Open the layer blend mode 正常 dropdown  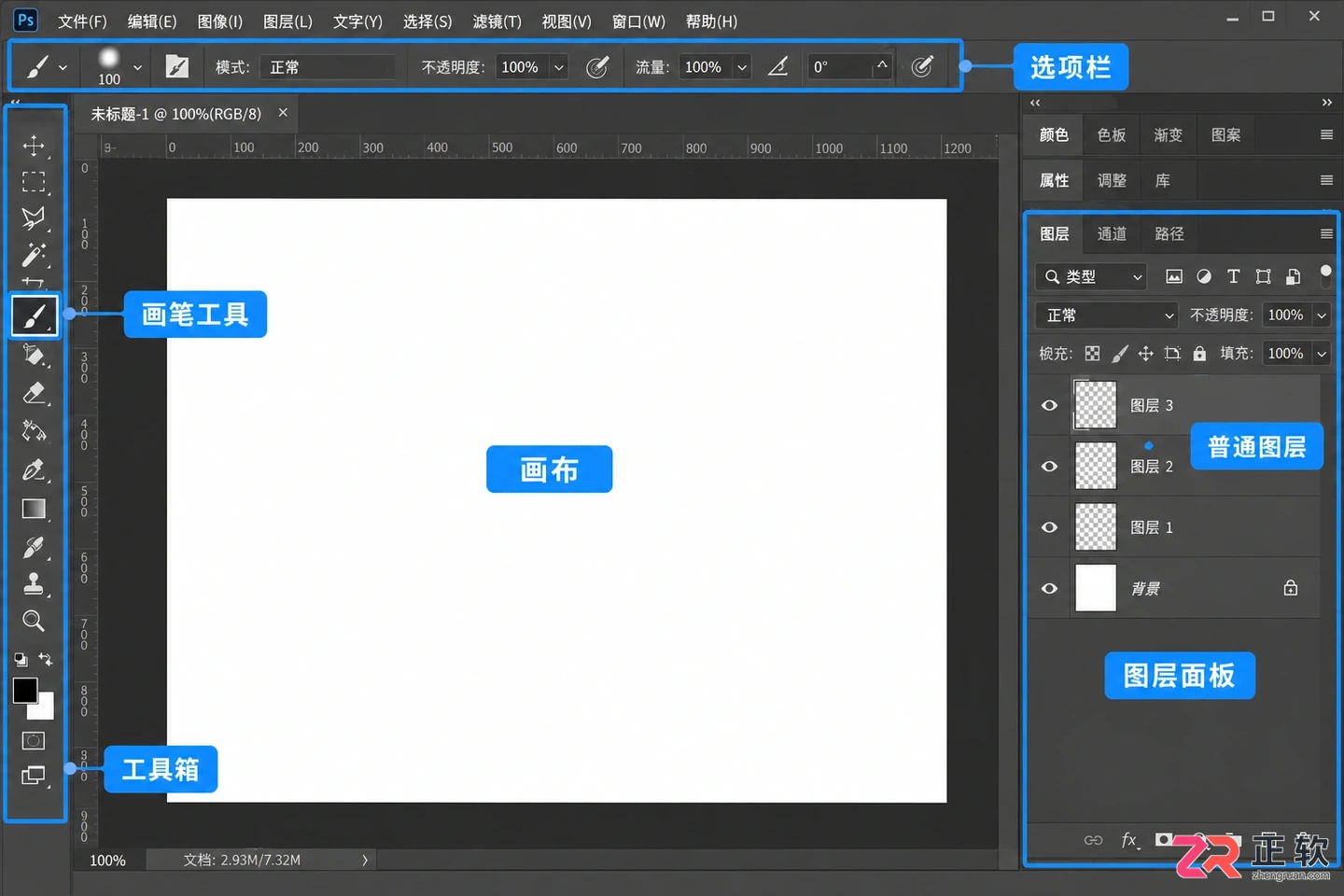coord(1107,315)
